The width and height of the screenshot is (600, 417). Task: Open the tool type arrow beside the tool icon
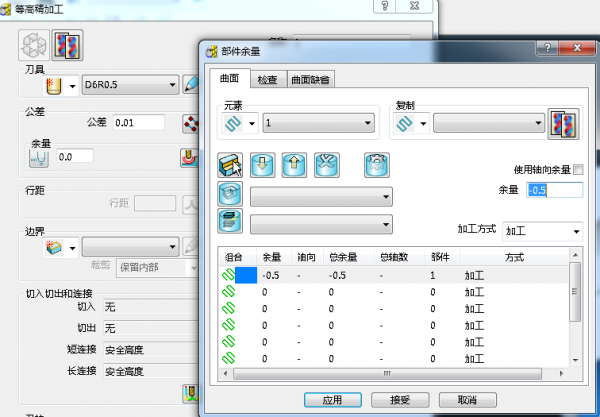[x=72, y=86]
